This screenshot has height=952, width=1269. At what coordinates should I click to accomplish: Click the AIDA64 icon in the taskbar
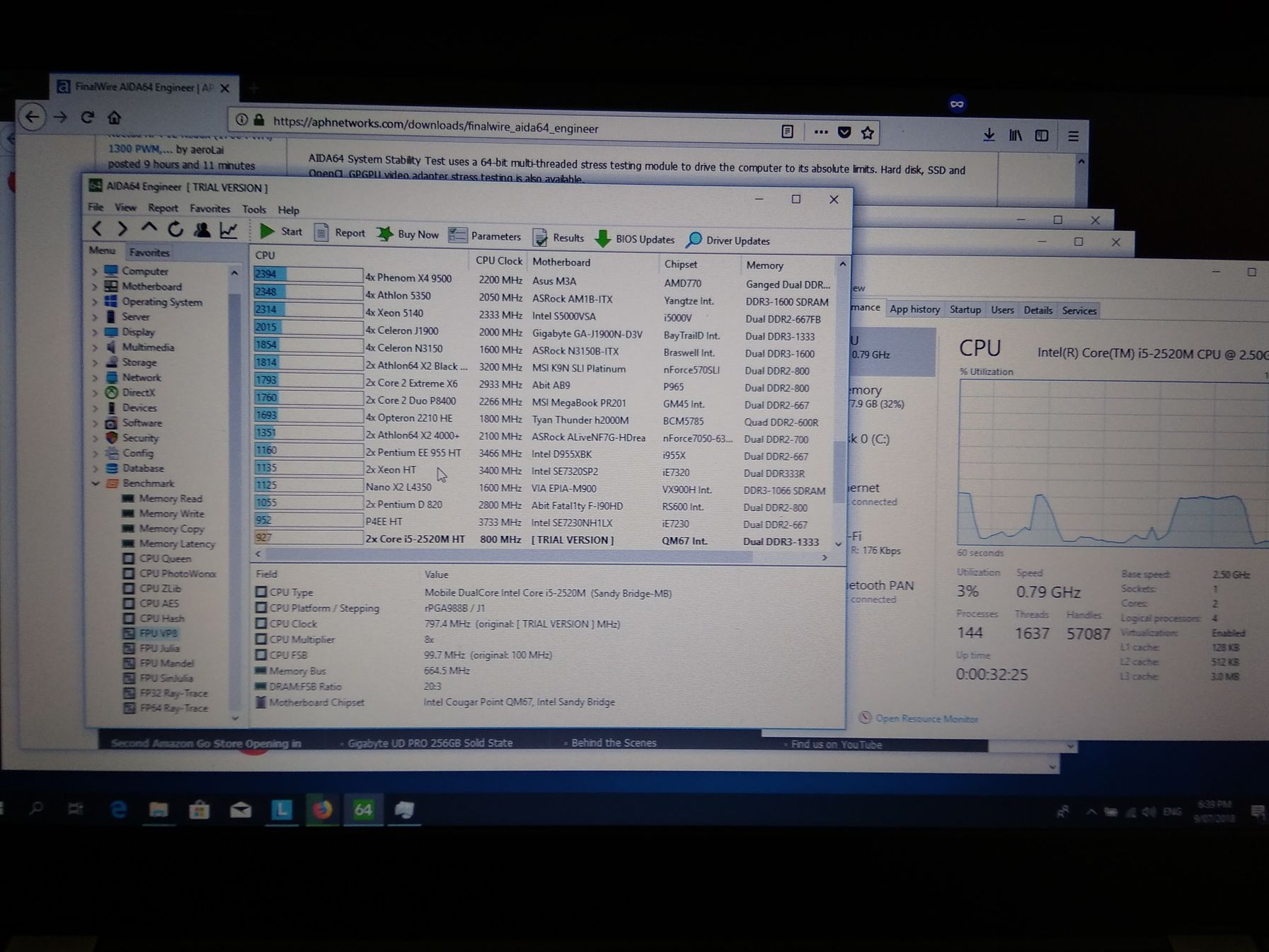(363, 810)
